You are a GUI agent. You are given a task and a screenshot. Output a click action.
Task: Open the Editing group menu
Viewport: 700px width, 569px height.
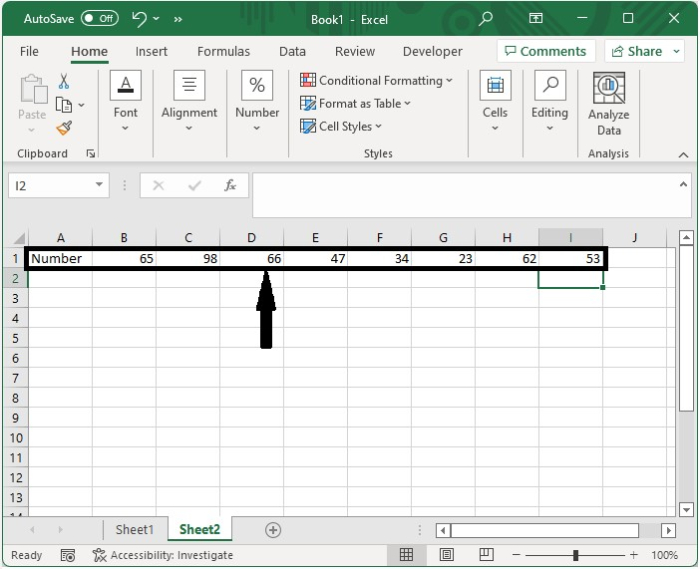(x=550, y=101)
